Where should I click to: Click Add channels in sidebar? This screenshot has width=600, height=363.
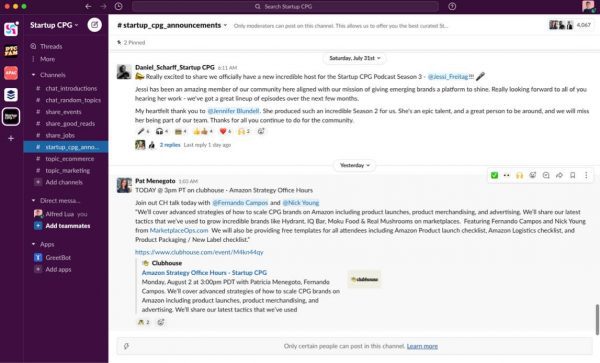pos(64,182)
